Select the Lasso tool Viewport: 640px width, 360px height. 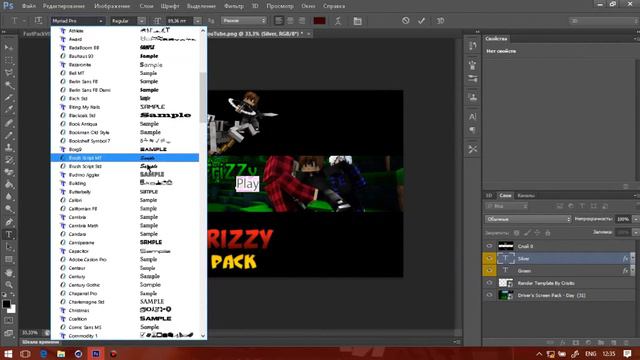[x=9, y=73]
